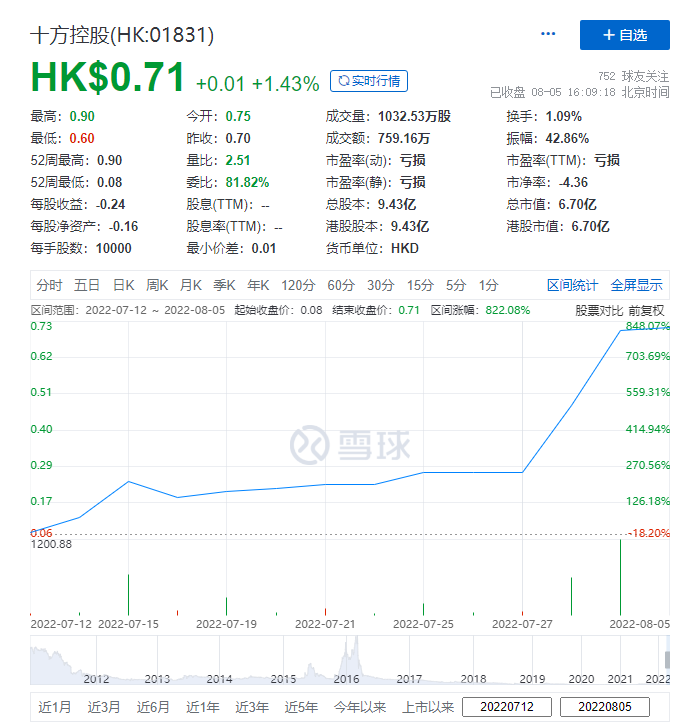The height and width of the screenshot is (727, 686).
Task: Choose the 120分 interval tab
Action: (x=298, y=285)
